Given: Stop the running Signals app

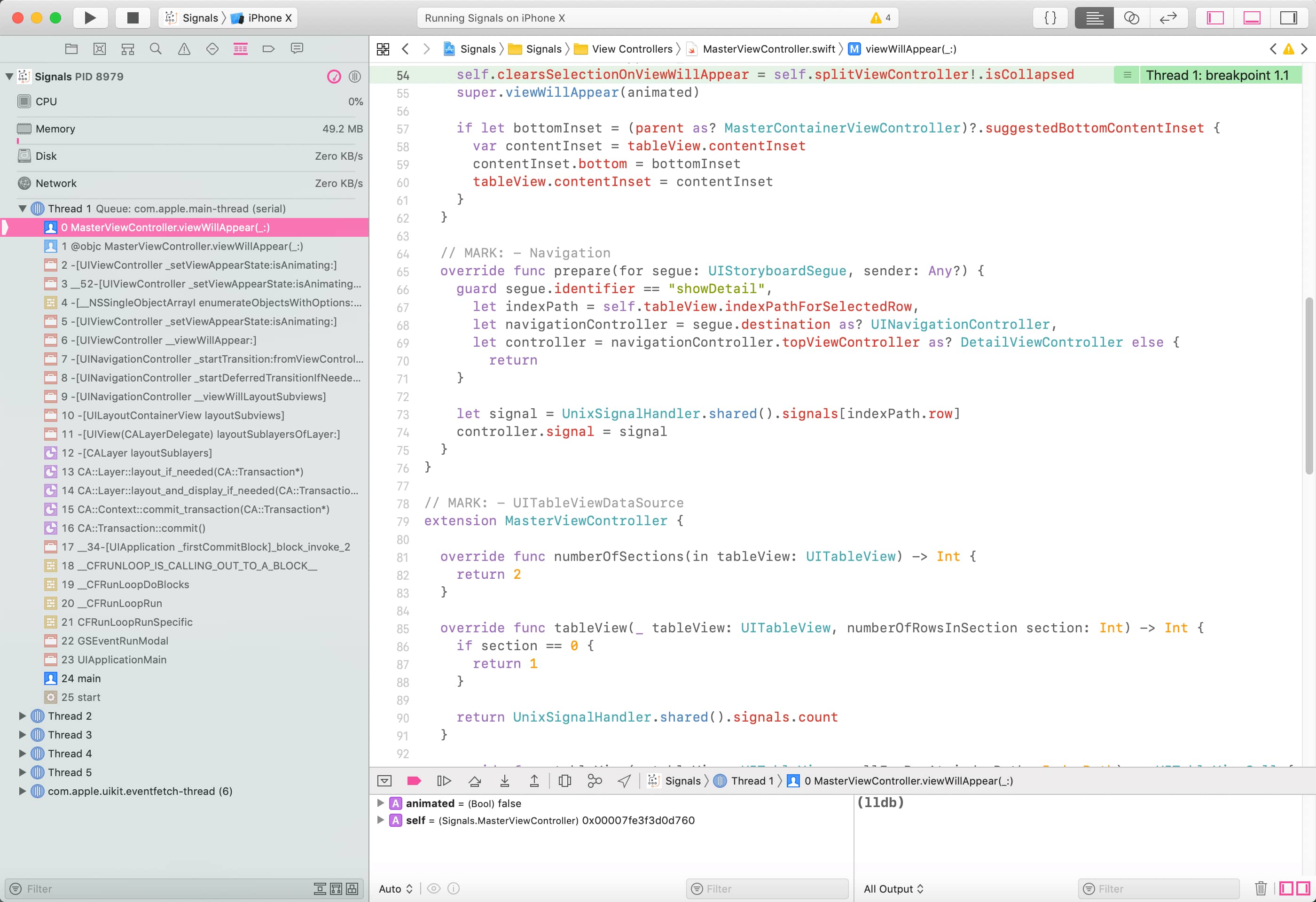Looking at the screenshot, I should tap(133, 17).
